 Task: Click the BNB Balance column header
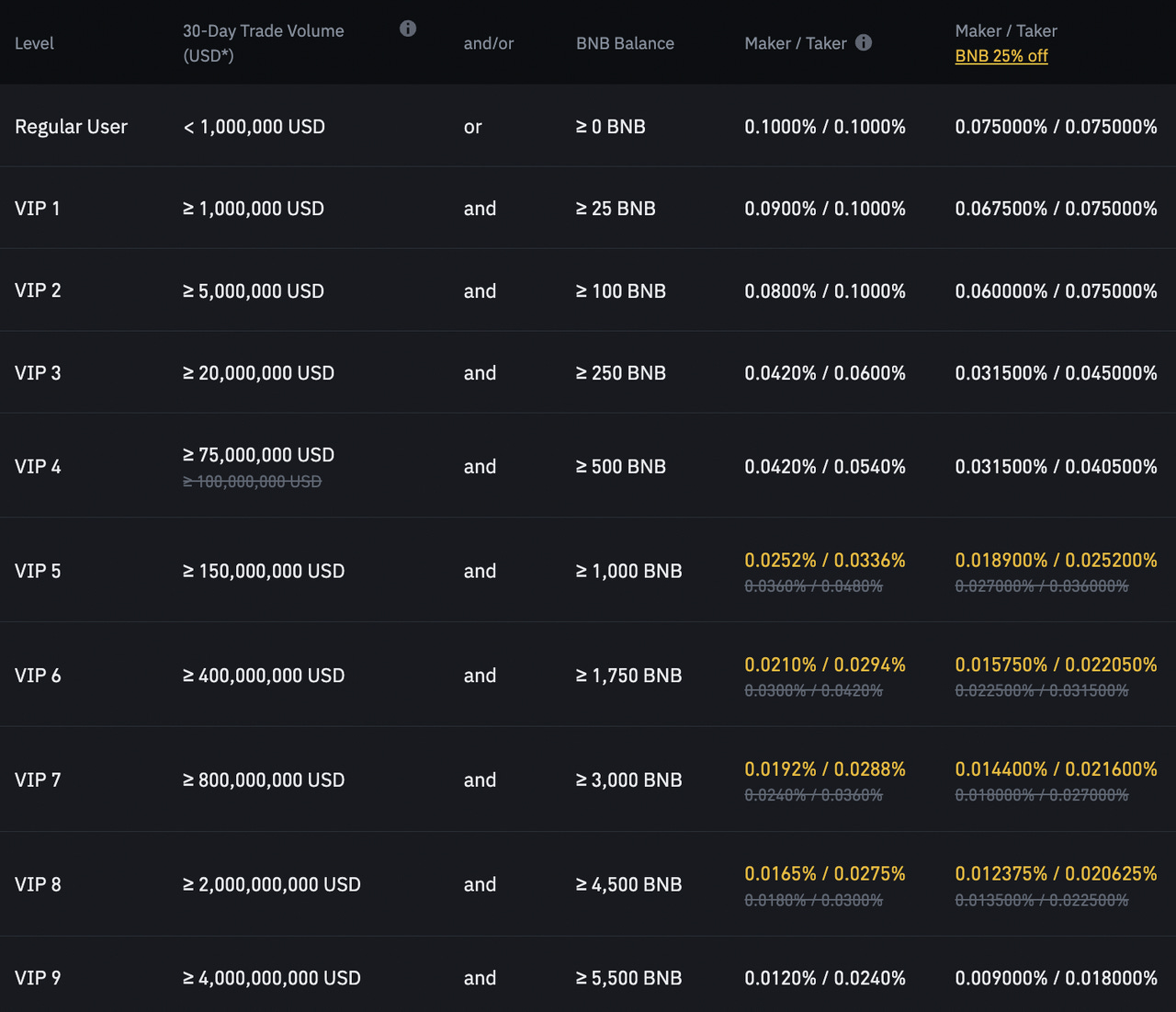coord(625,43)
